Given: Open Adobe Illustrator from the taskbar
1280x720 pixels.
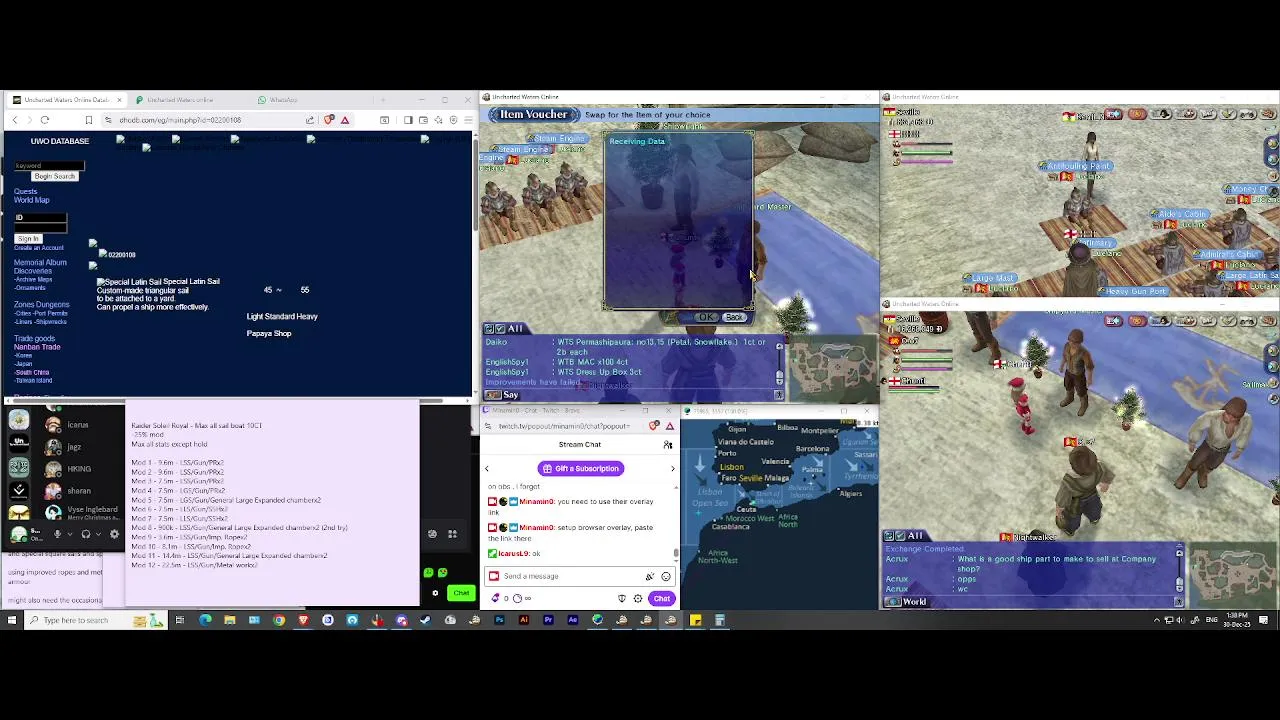Looking at the screenshot, I should coord(524,620).
